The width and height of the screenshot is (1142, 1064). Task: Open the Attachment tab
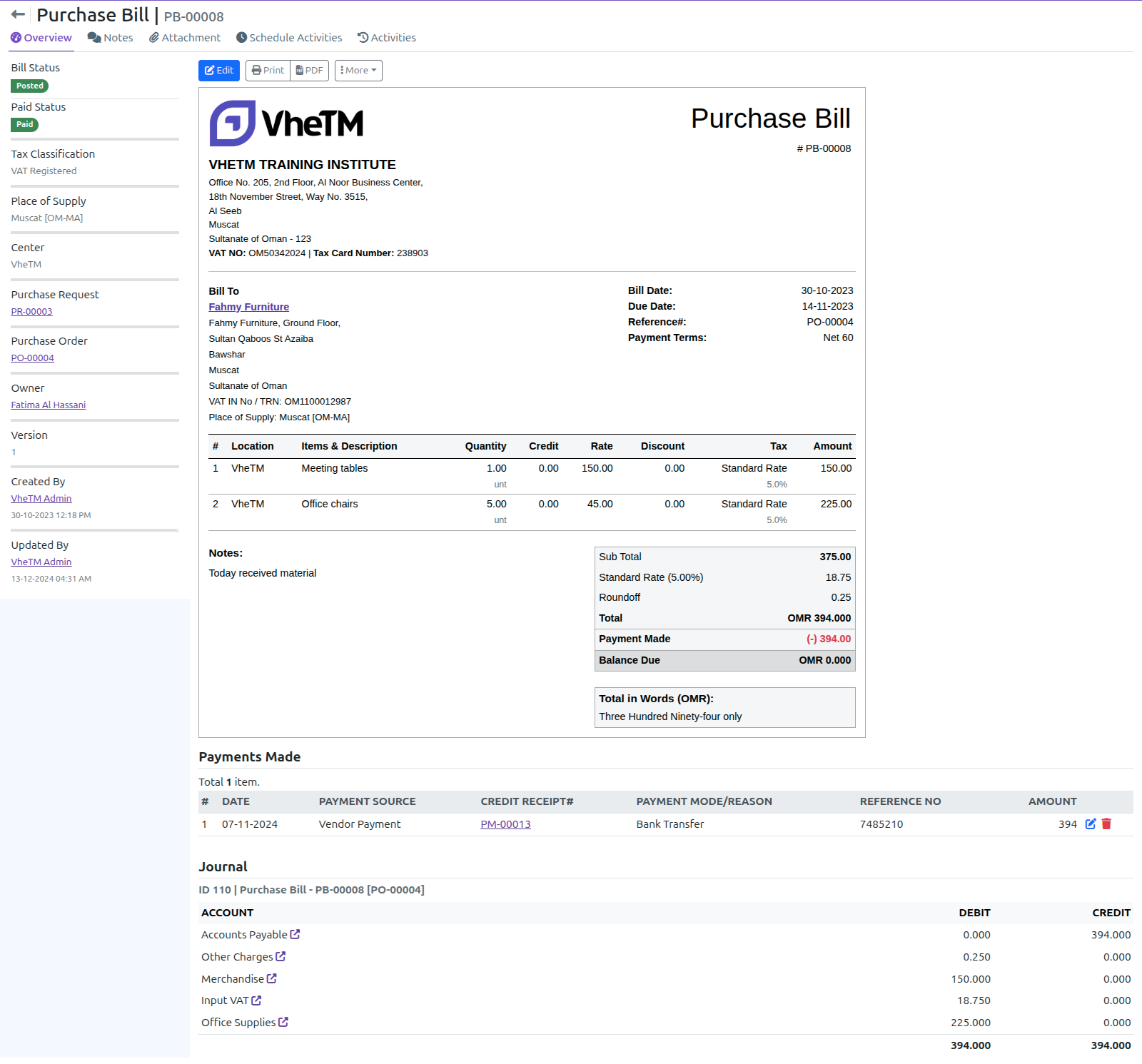185,38
